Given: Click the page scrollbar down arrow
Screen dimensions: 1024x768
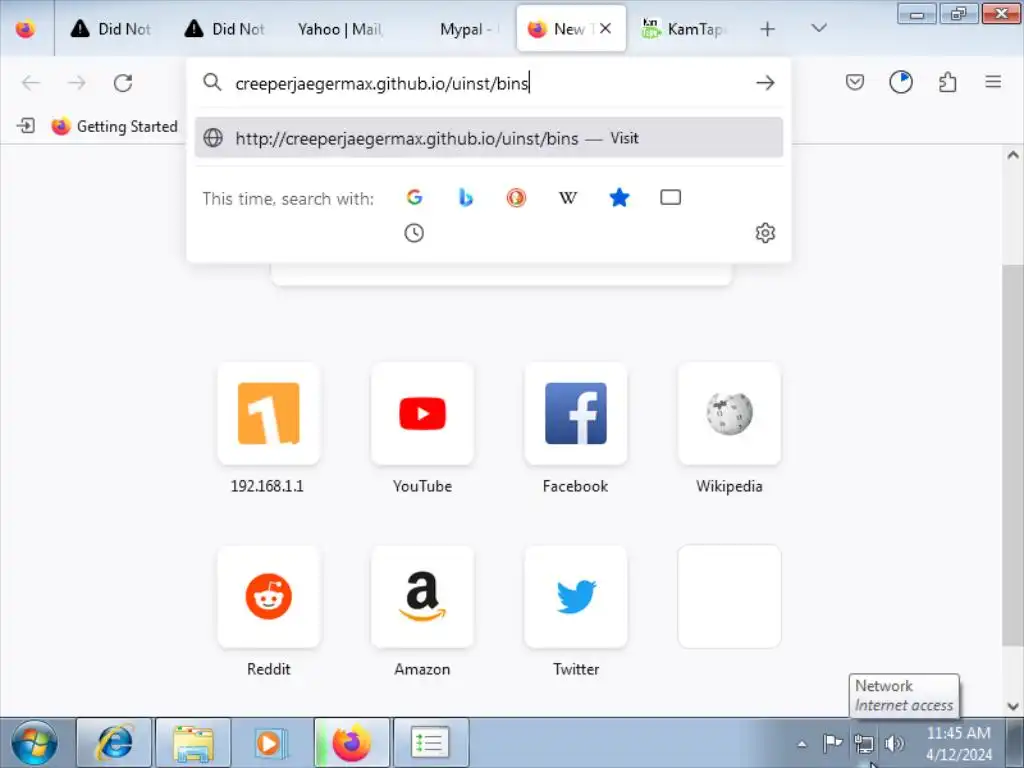Looking at the screenshot, I should coord(1012,706).
